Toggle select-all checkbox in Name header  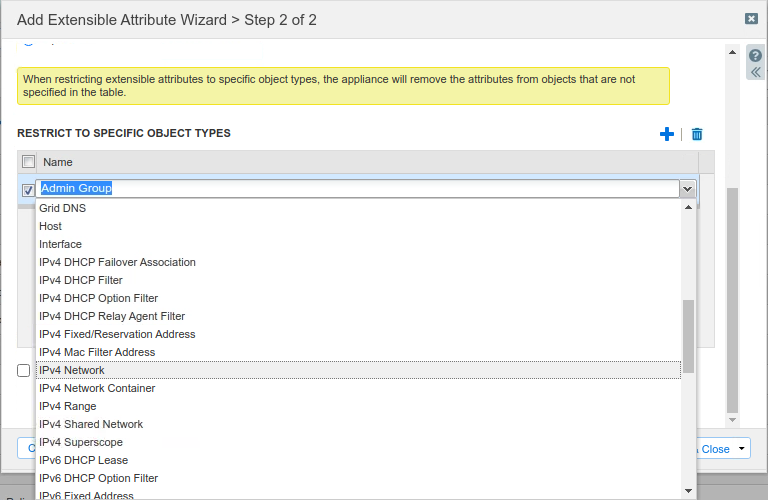28,162
